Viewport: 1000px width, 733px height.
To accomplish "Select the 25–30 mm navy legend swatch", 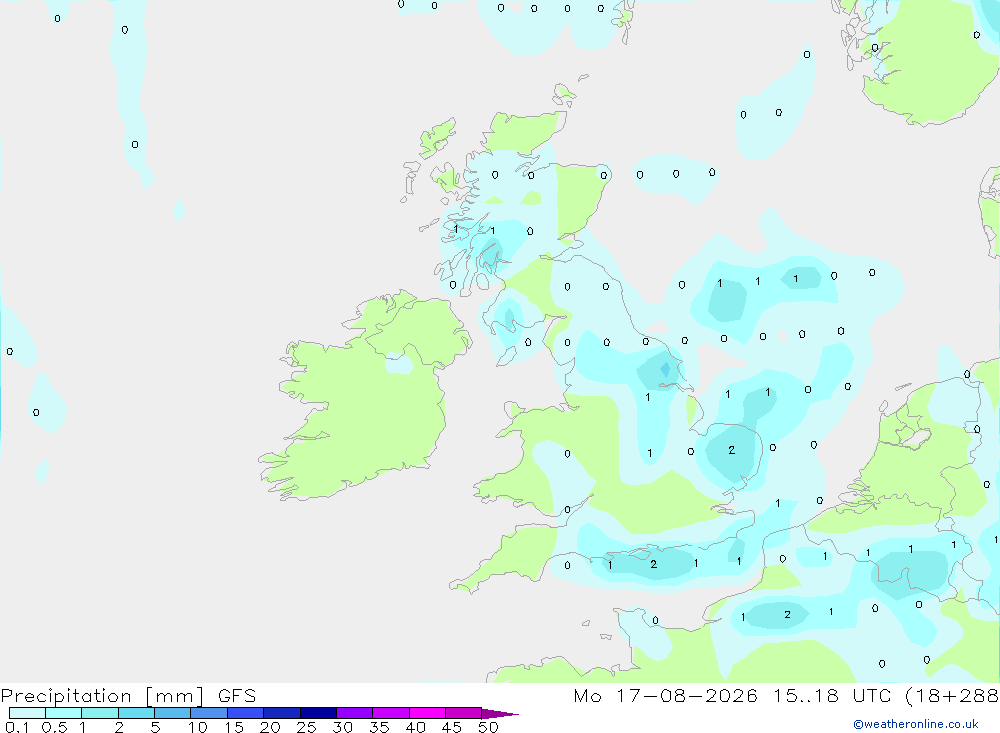I will 318,713.
